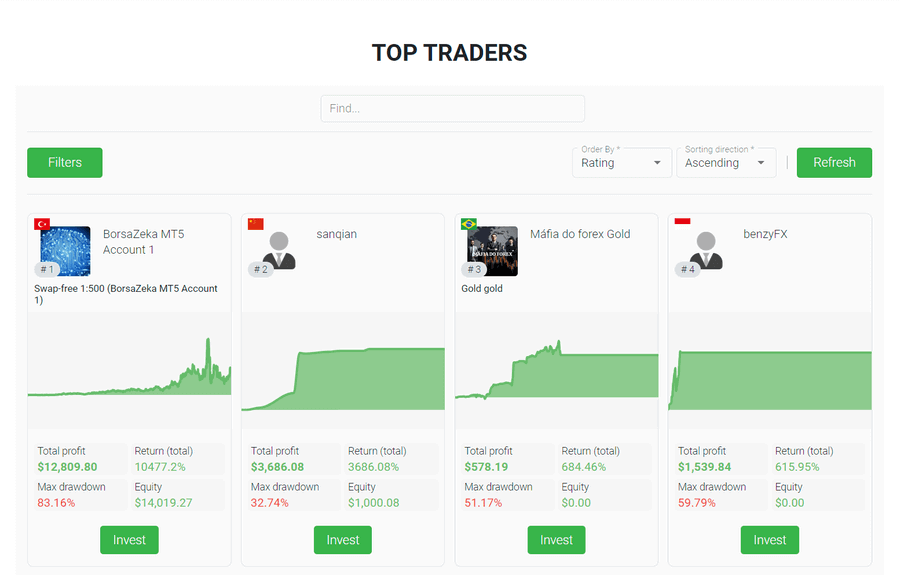
Task: Invest in trader sanqian
Action: (343, 540)
